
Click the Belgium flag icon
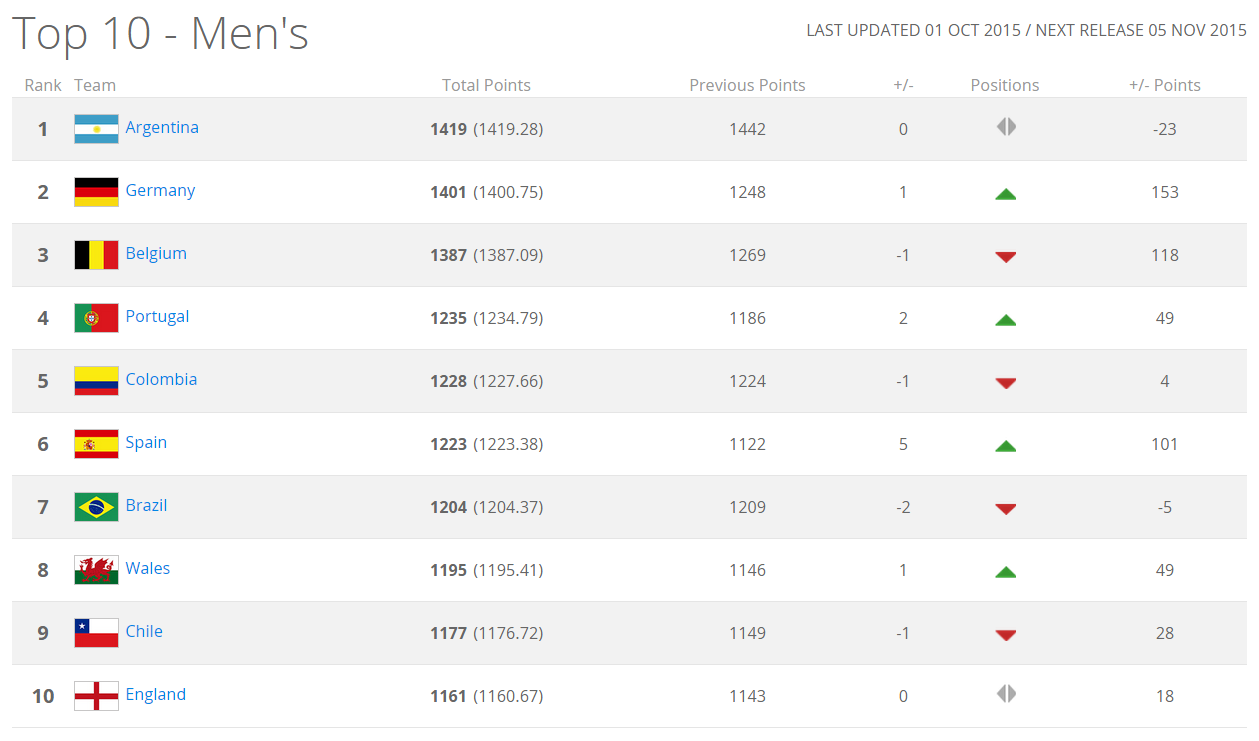click(x=96, y=255)
